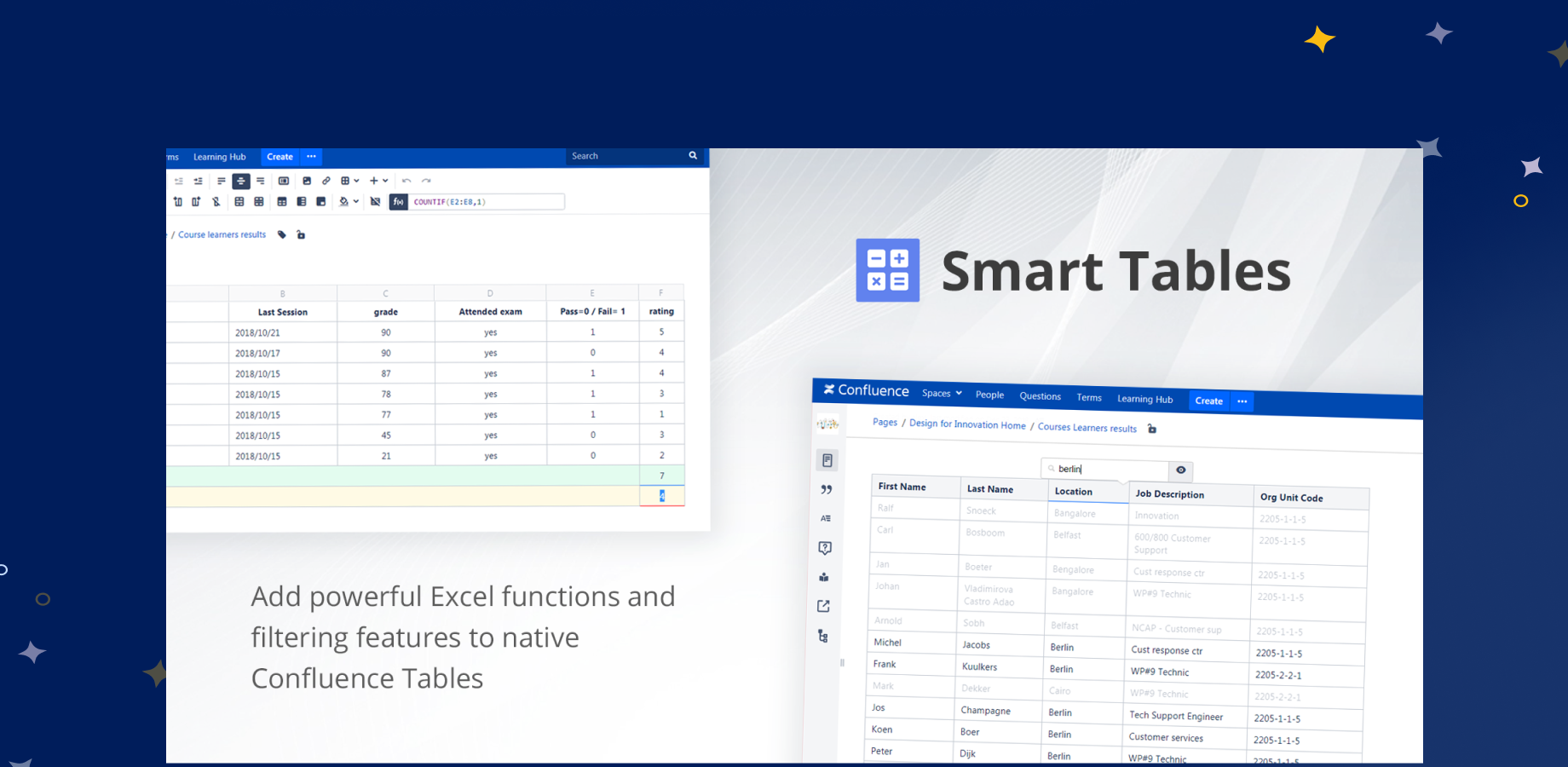This screenshot has width=1568, height=767.
Task: Open the Terms menu in the filter window
Action: tap(1088, 397)
